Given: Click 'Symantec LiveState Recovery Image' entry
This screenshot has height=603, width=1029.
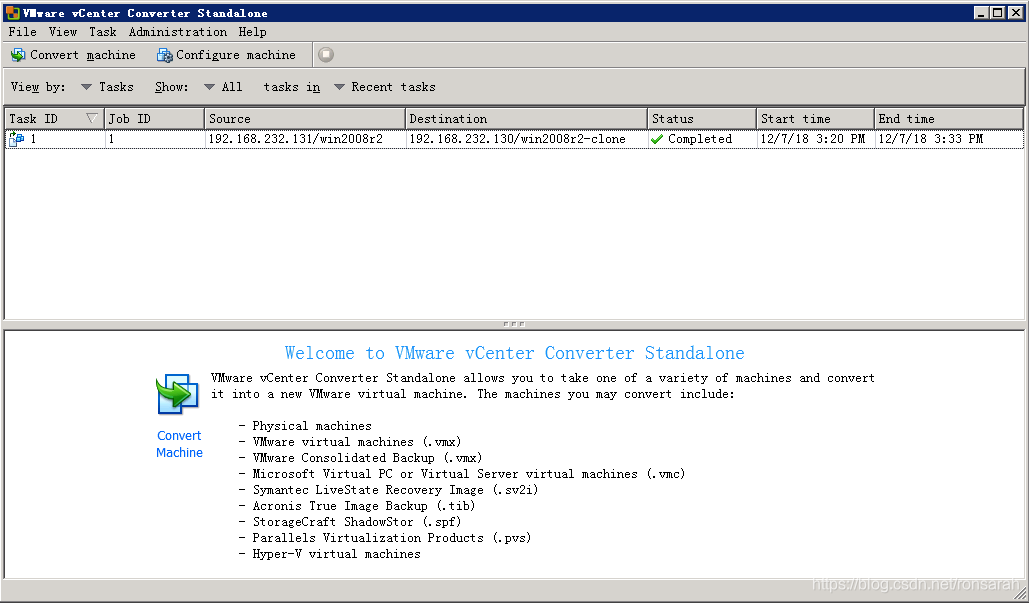Looking at the screenshot, I should point(396,490).
